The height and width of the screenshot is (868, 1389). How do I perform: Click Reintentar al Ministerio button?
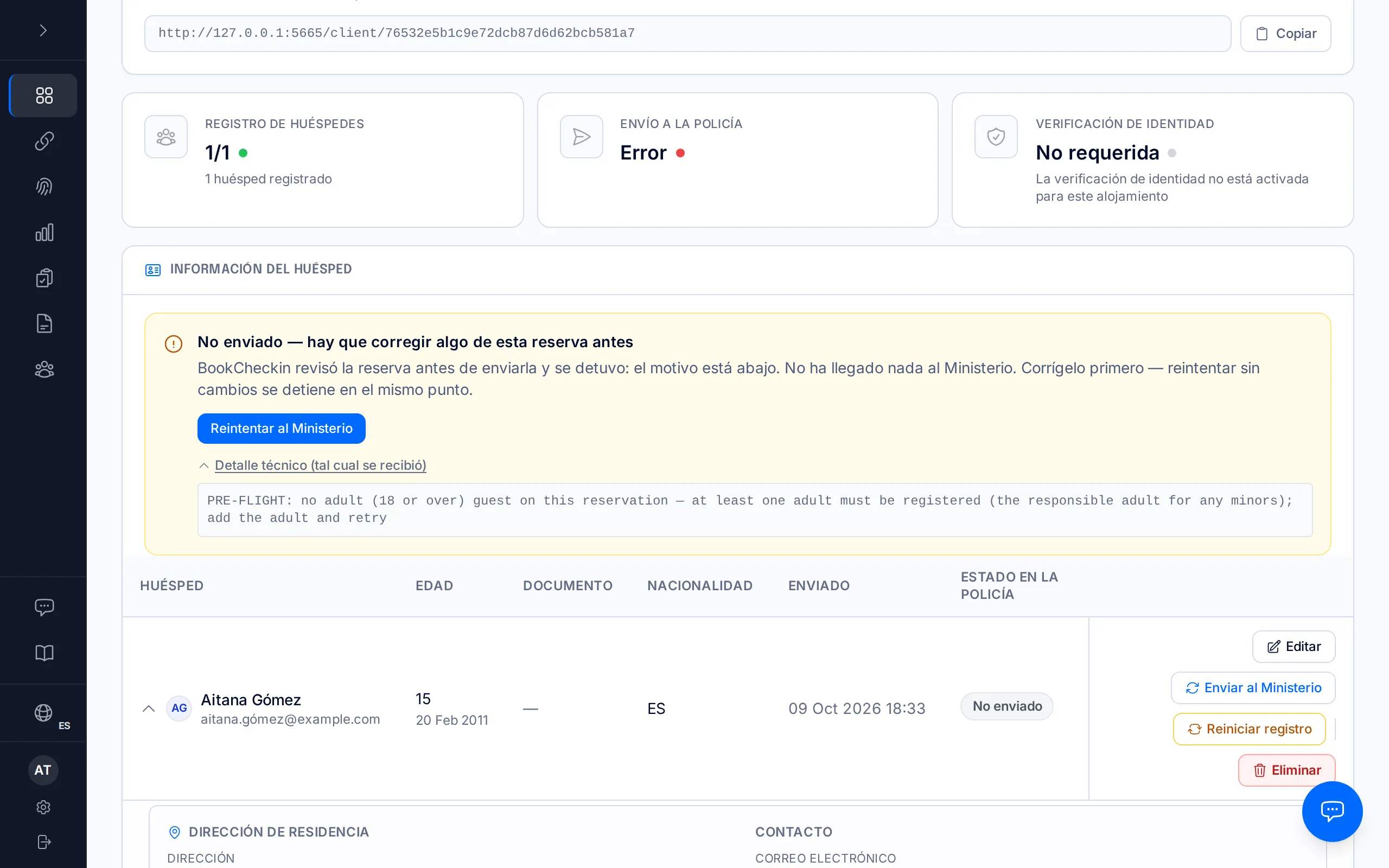pos(281,428)
